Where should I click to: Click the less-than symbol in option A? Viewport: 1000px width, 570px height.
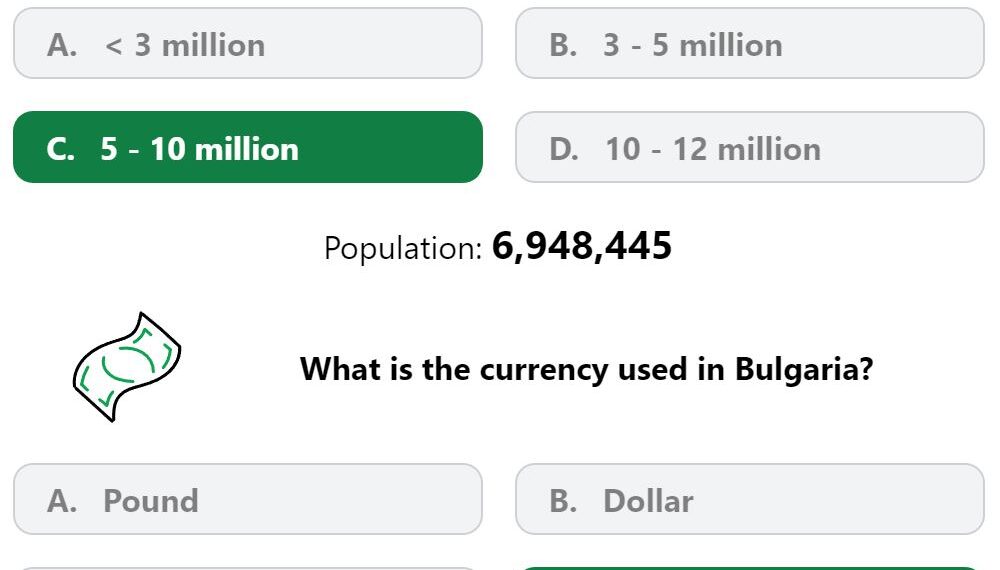[114, 46]
